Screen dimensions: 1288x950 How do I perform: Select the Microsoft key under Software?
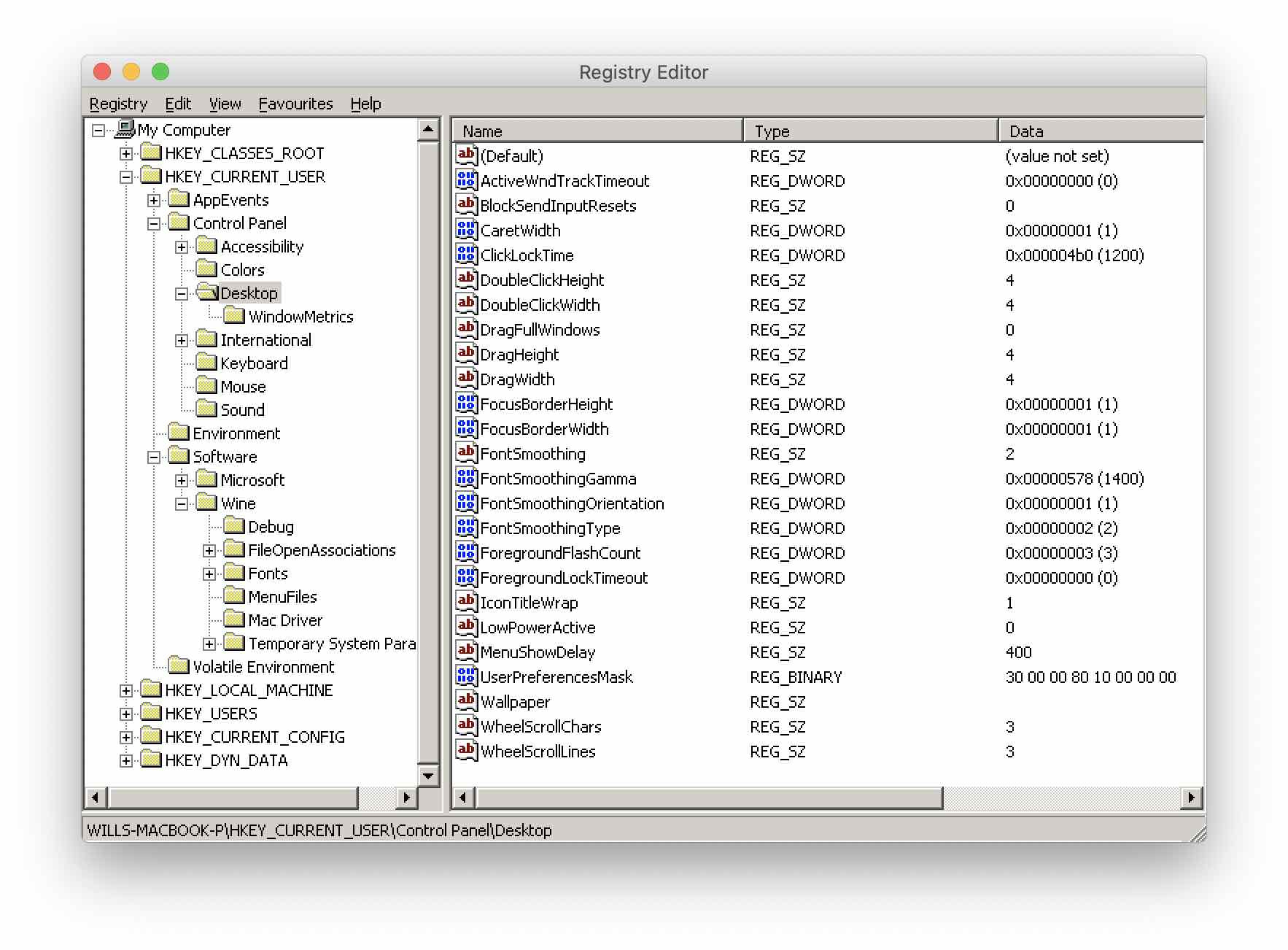[x=252, y=479]
